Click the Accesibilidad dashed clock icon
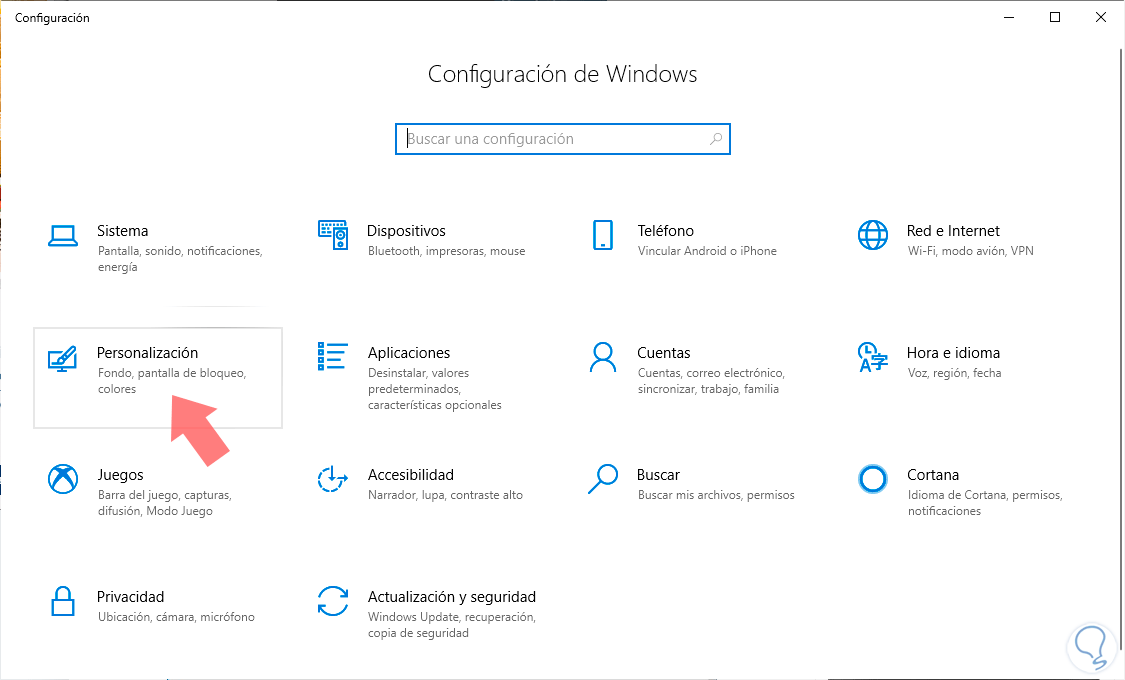 point(333,479)
